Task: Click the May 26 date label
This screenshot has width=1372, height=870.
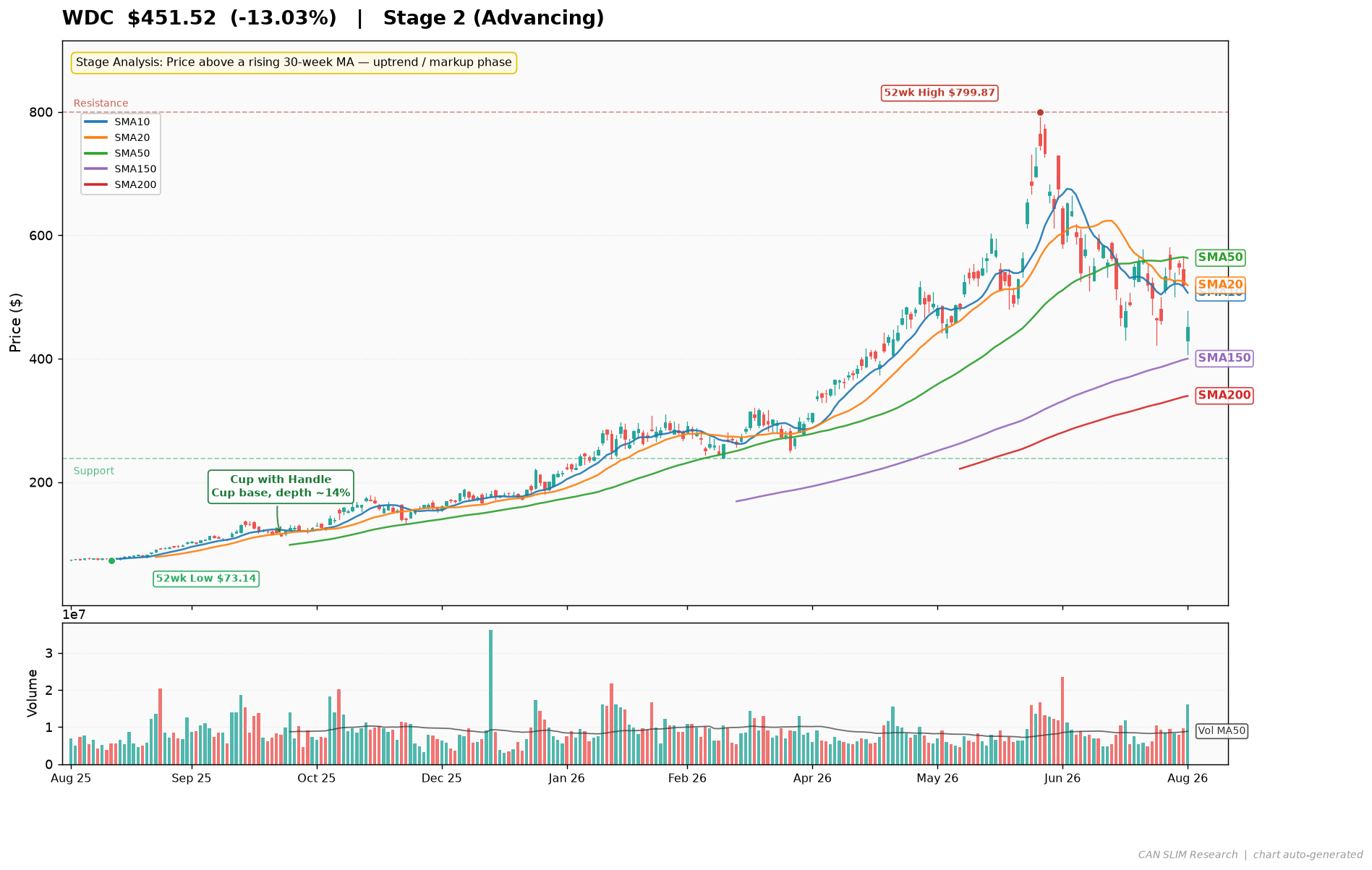Action: point(937,778)
